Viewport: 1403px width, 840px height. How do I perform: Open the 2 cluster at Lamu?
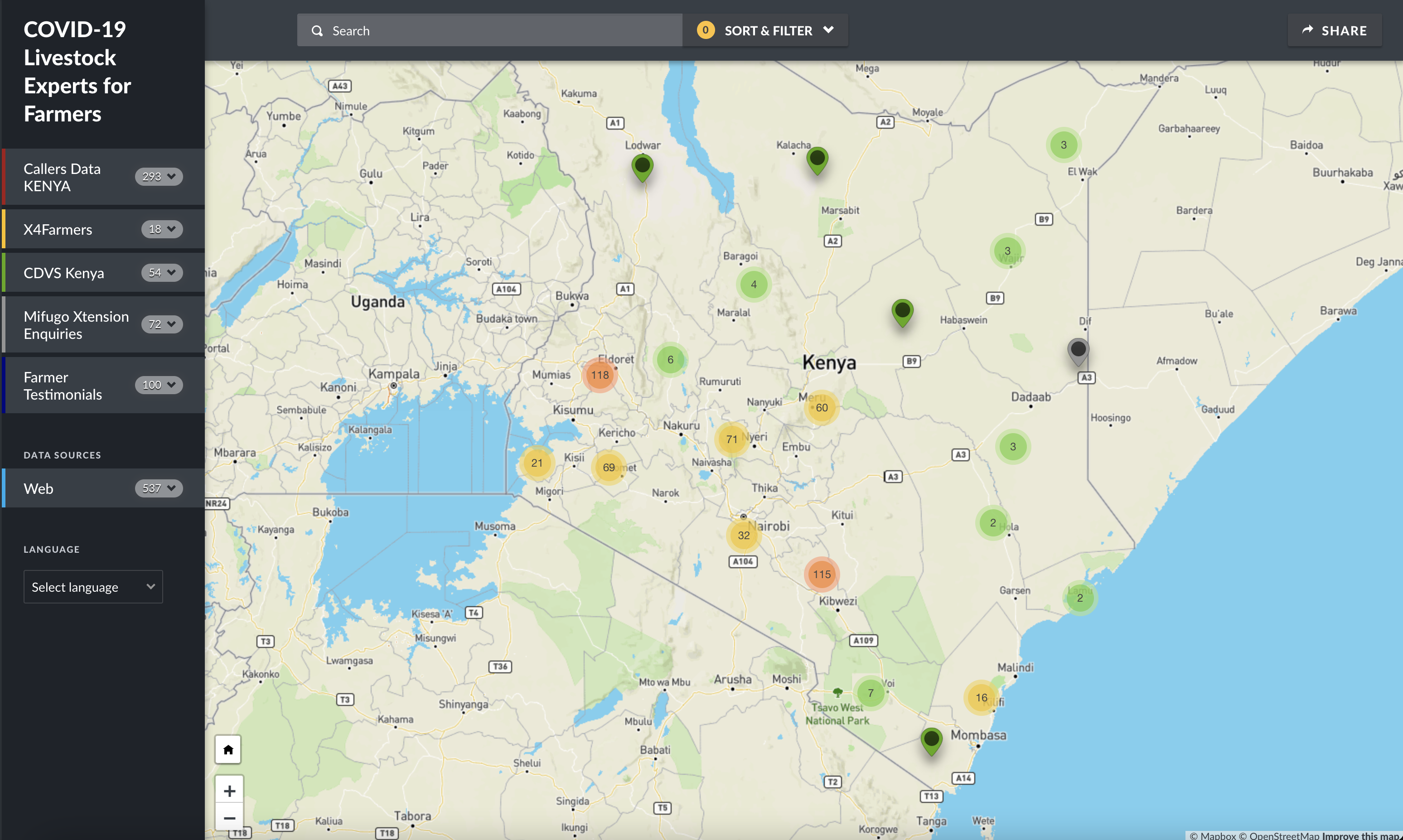click(x=1080, y=598)
